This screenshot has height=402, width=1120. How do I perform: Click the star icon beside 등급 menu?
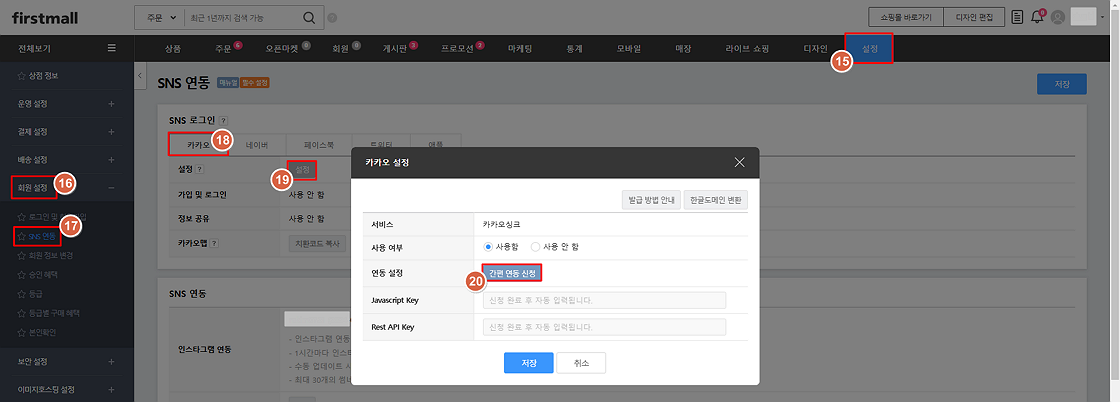(21, 293)
